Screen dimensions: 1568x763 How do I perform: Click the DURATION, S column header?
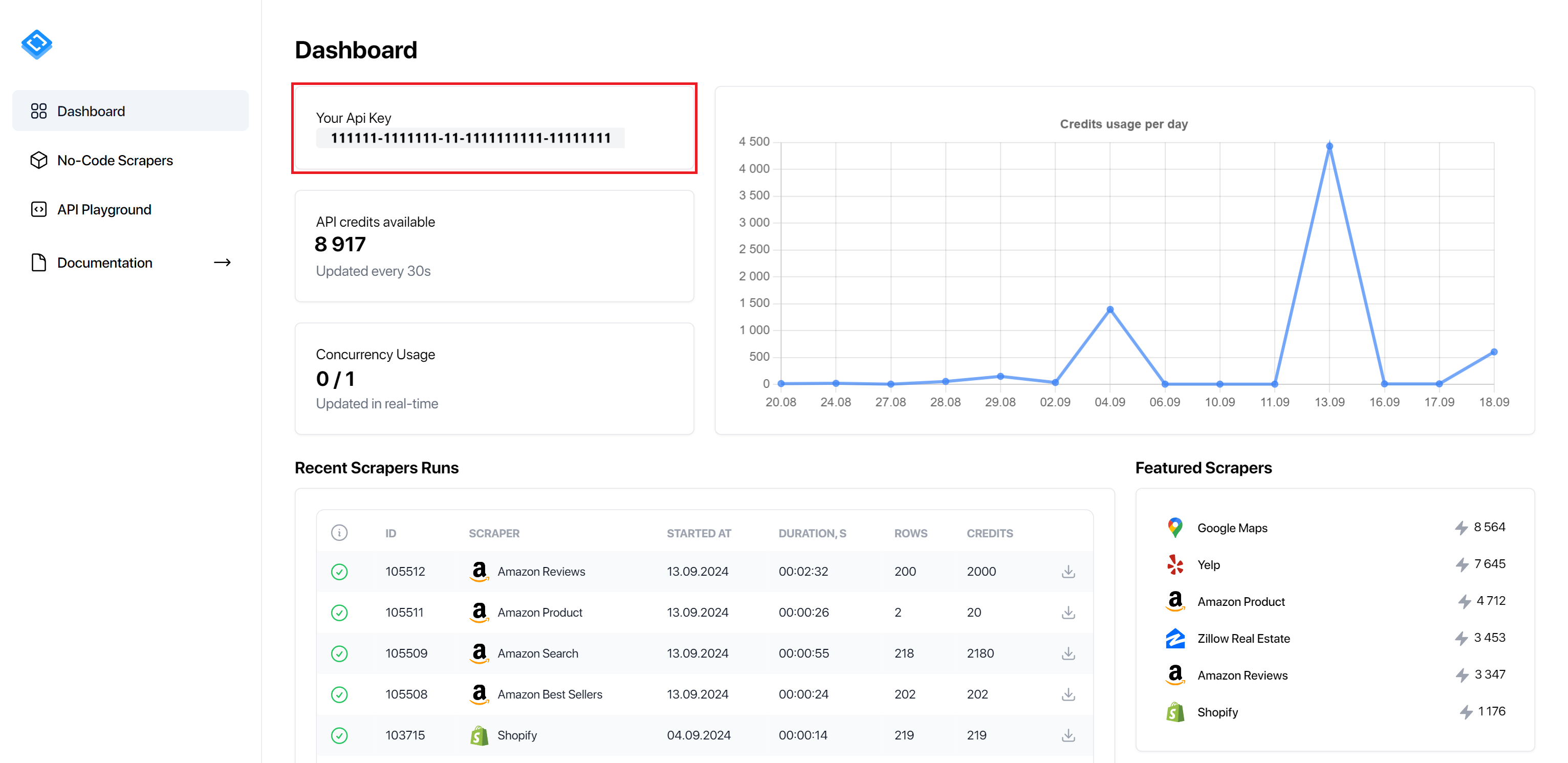[812, 533]
